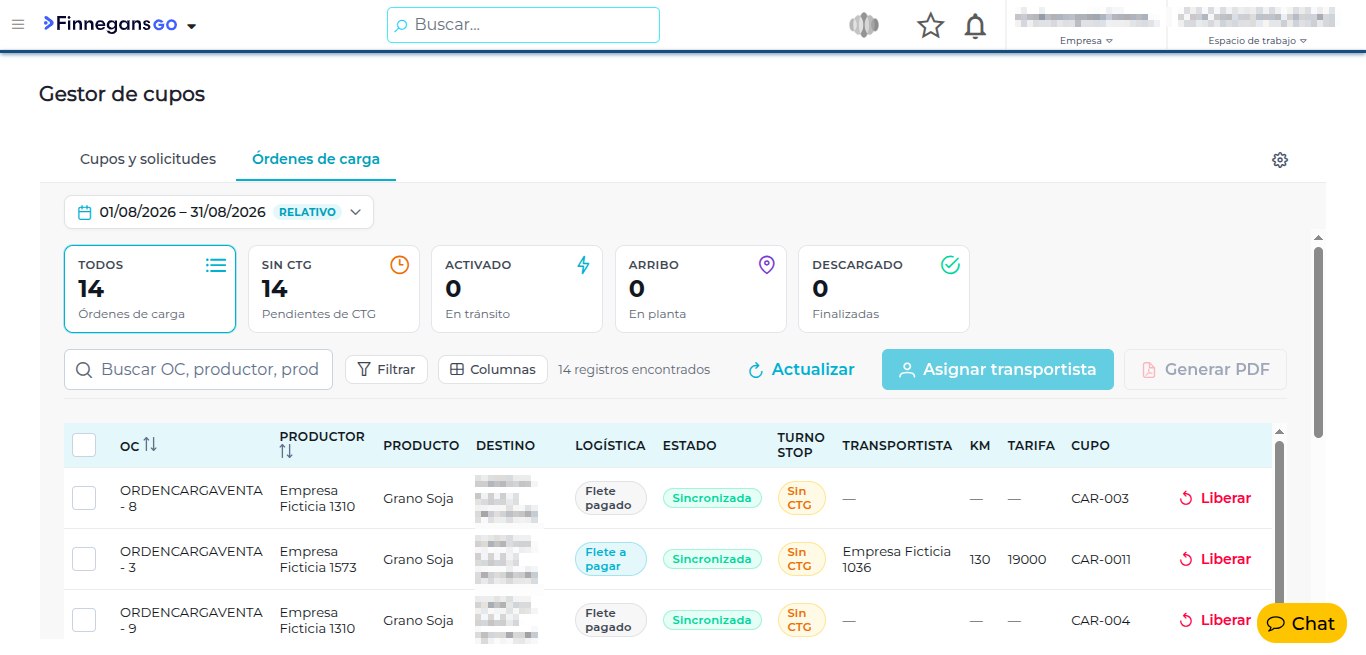Filter by the SIN CTG card
The image size is (1366, 655).
tap(334, 289)
